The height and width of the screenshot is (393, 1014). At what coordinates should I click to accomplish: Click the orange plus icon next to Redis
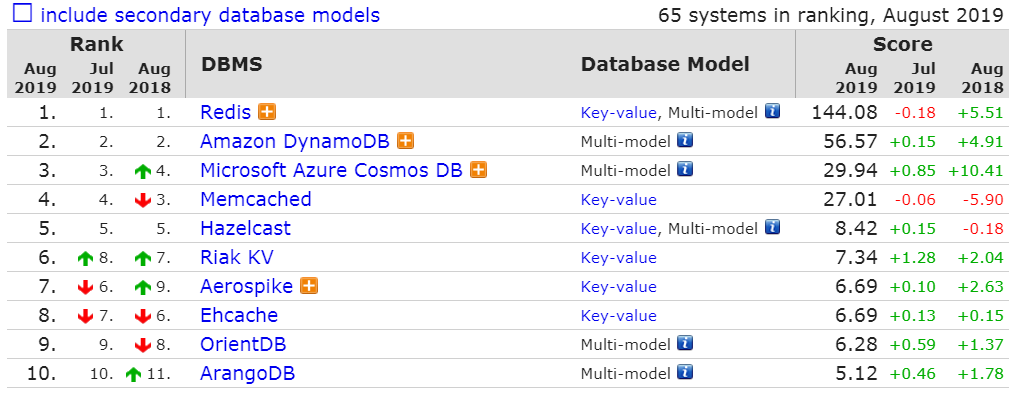point(266,112)
